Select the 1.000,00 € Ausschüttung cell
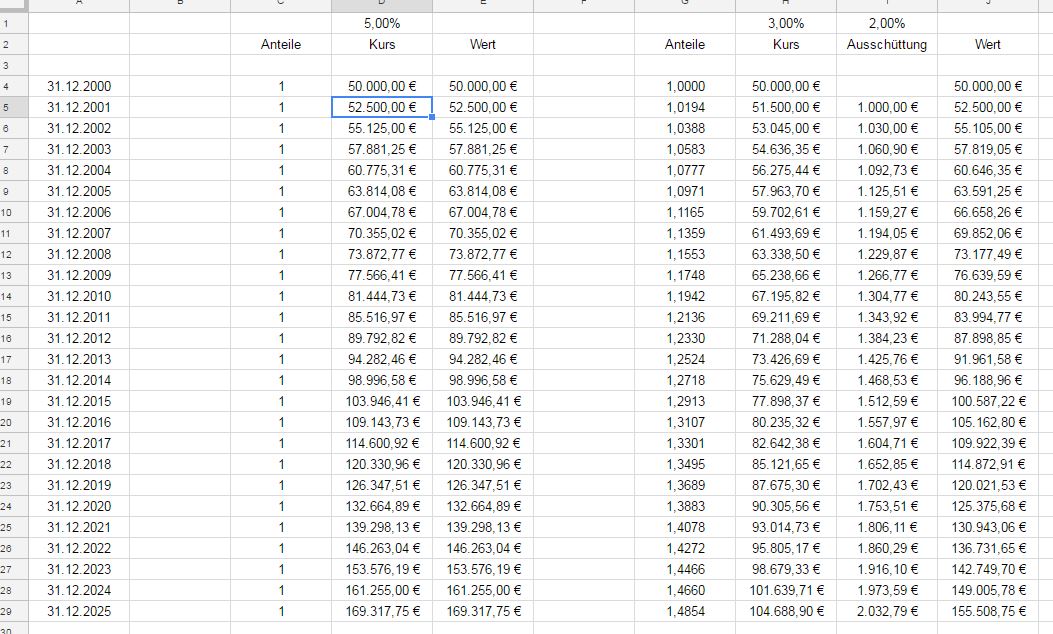This screenshot has width=1053, height=634. (887, 107)
